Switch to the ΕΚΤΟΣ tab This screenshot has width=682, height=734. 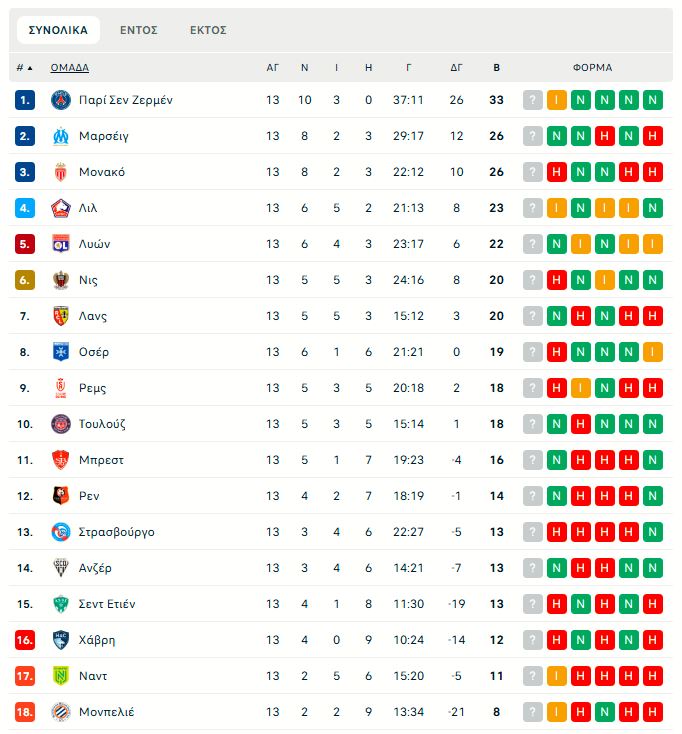pyautogui.click(x=208, y=30)
